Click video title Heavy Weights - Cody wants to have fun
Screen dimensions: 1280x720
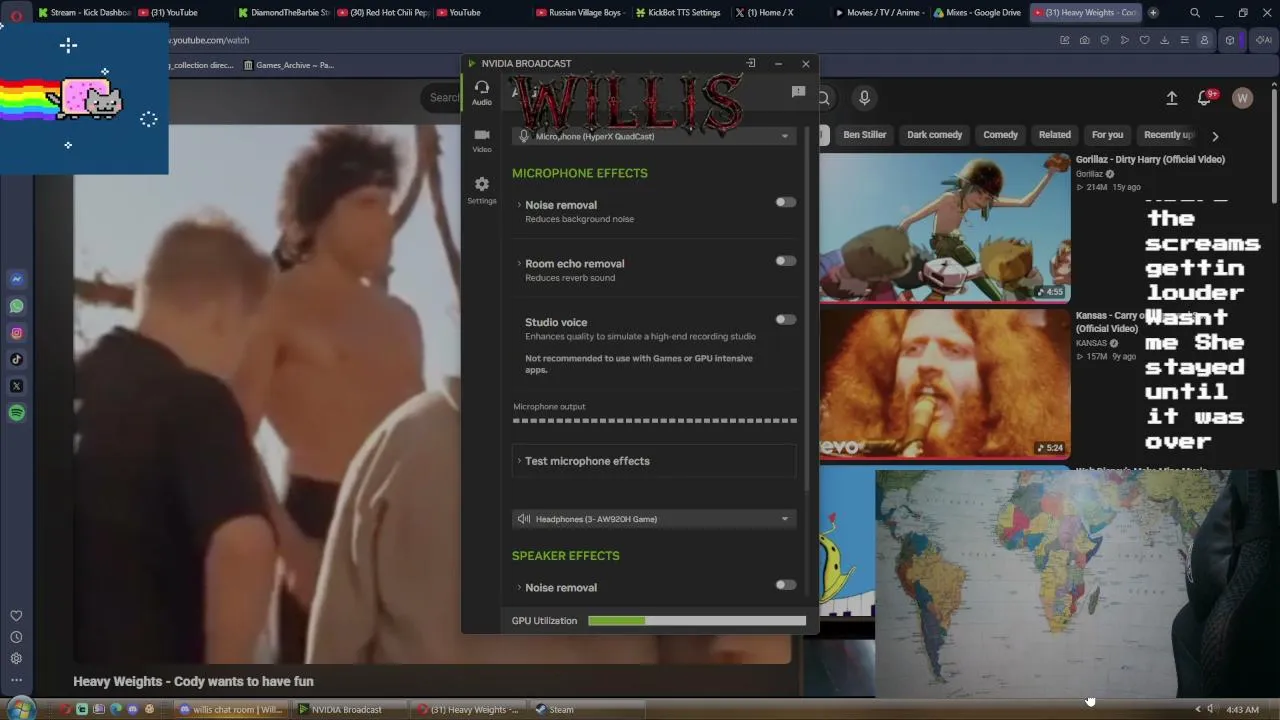pos(193,681)
